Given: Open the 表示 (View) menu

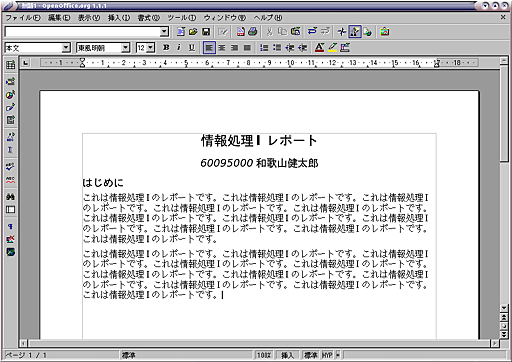Looking at the screenshot, I should click(x=89, y=18).
